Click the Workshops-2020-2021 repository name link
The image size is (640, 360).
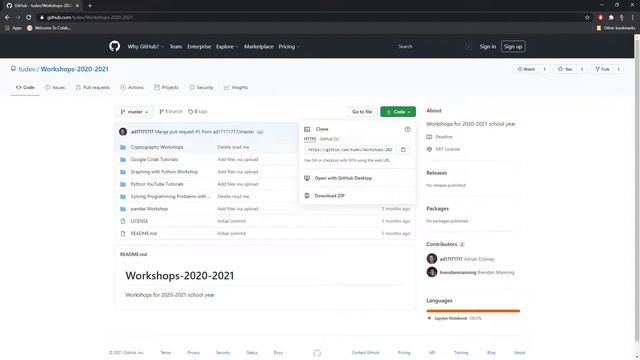(x=74, y=69)
